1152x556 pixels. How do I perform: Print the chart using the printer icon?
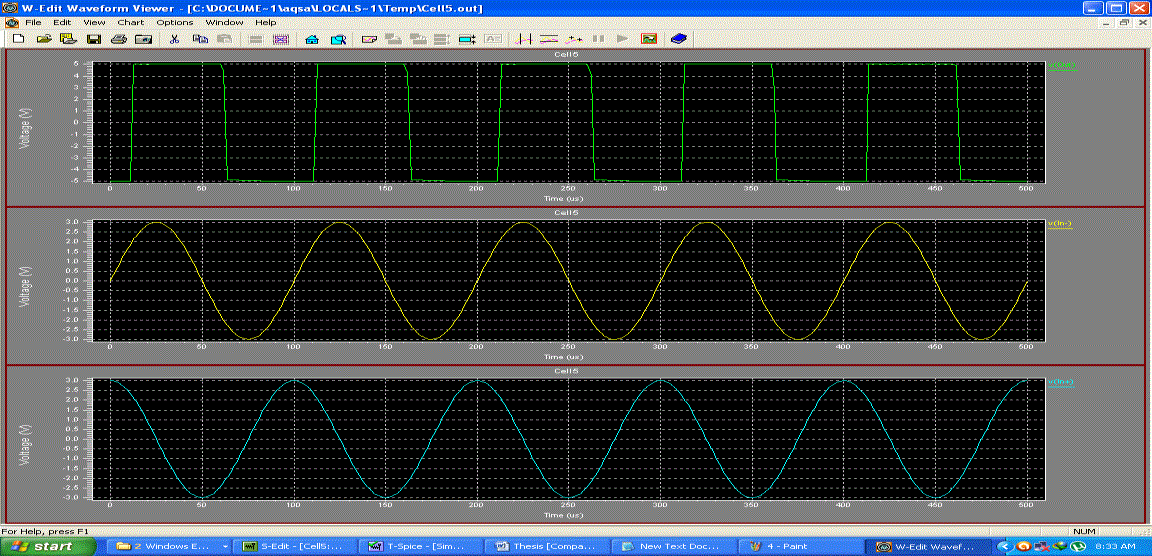coord(118,39)
